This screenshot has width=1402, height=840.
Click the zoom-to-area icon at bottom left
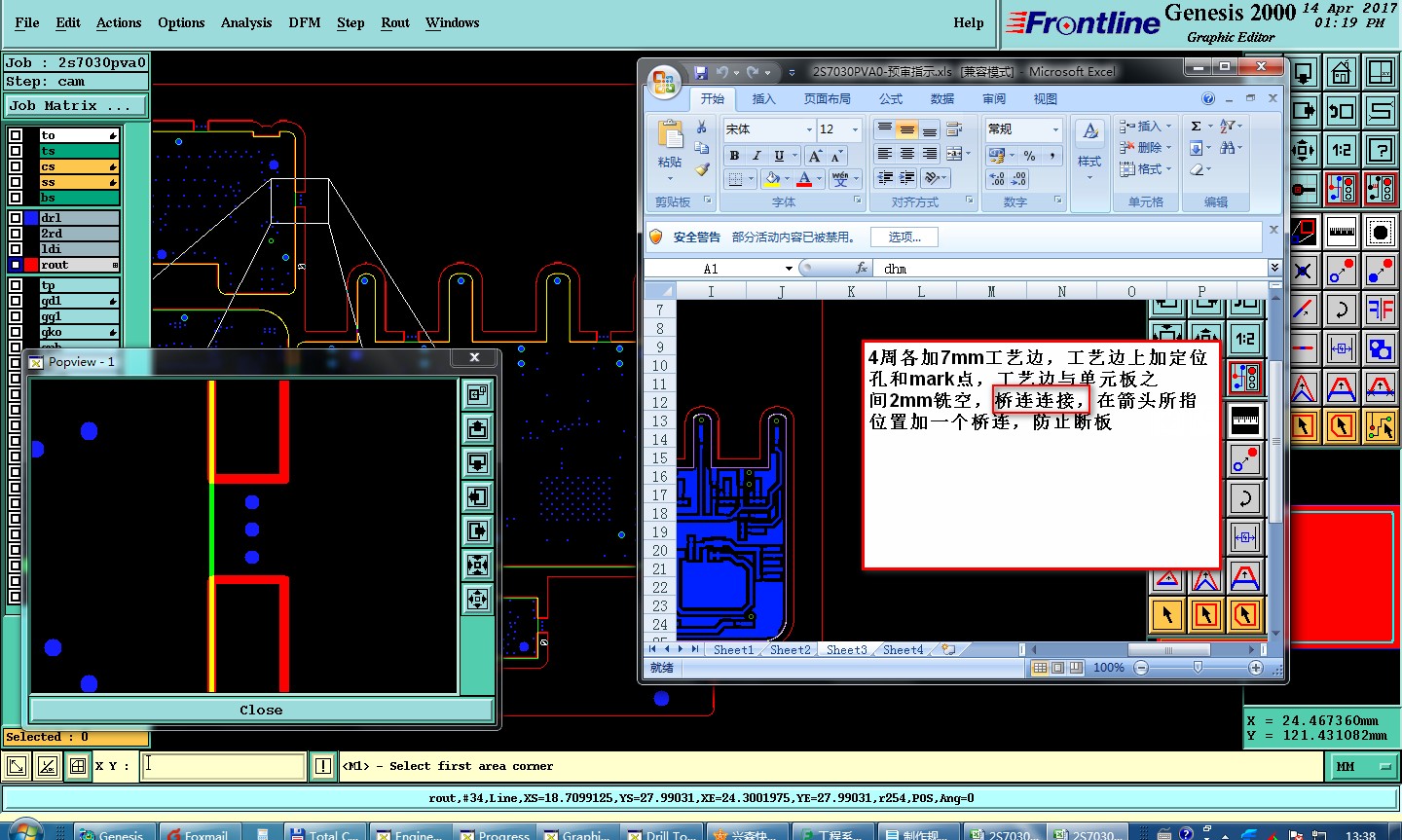point(17,766)
